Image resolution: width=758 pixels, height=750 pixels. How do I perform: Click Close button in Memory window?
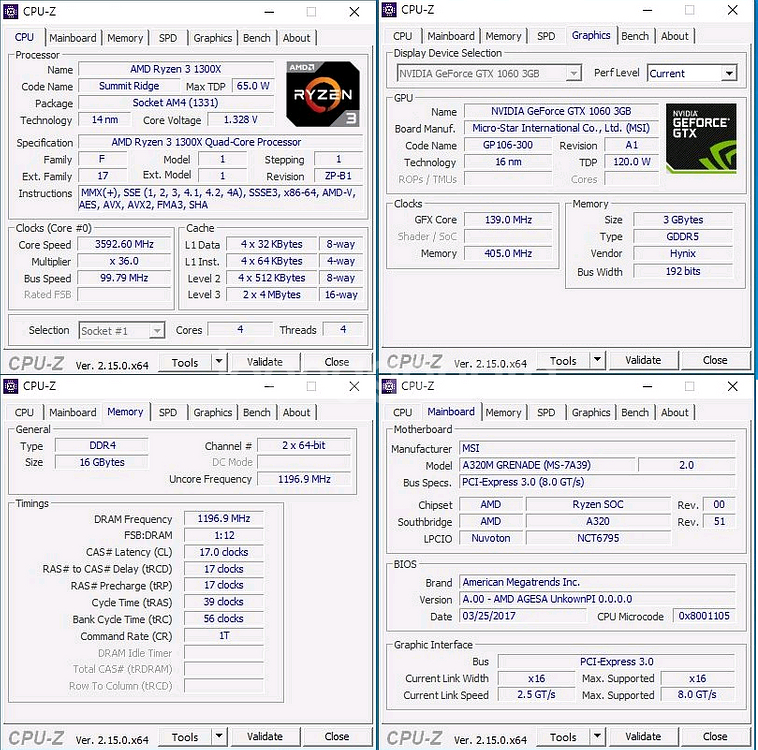pyautogui.click(x=337, y=736)
